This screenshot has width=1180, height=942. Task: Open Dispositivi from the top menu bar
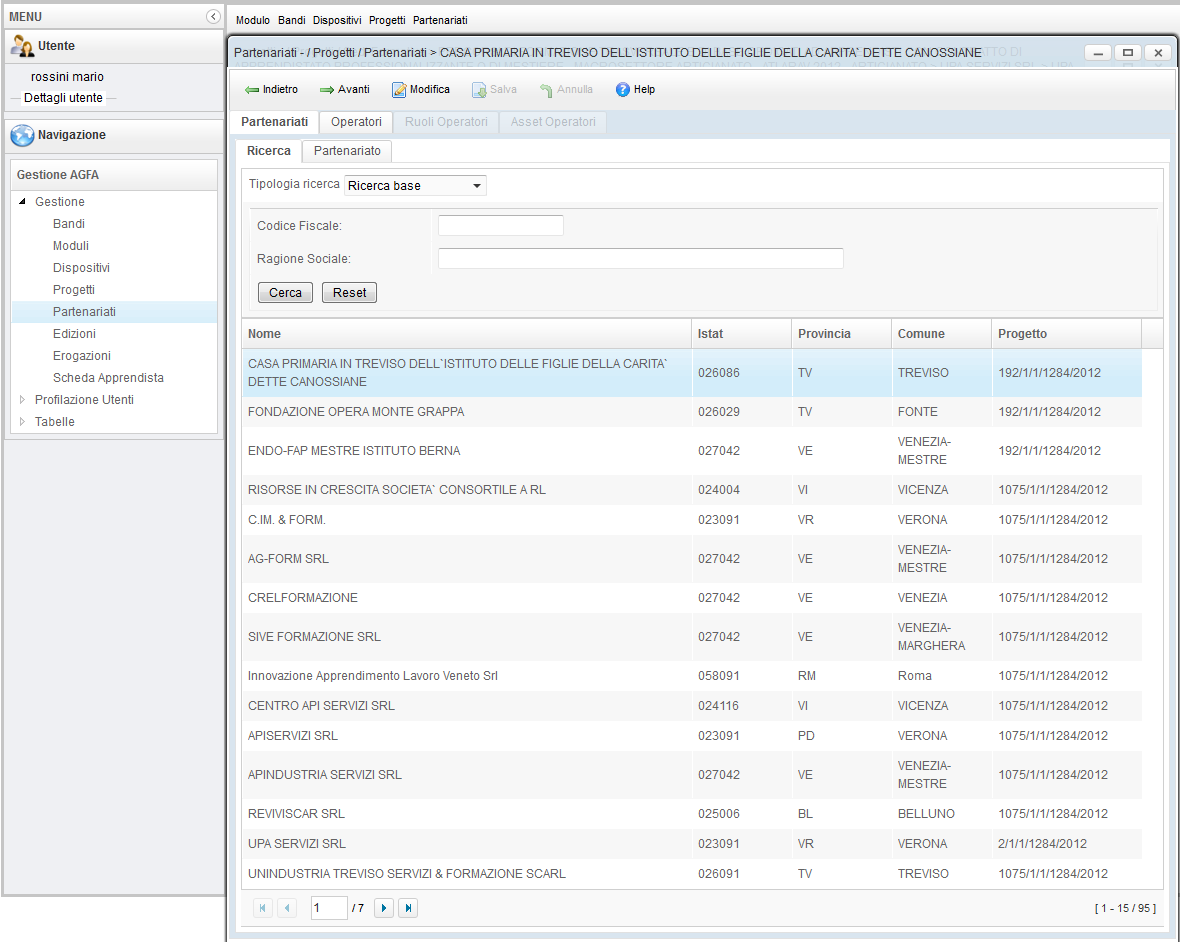pos(337,20)
